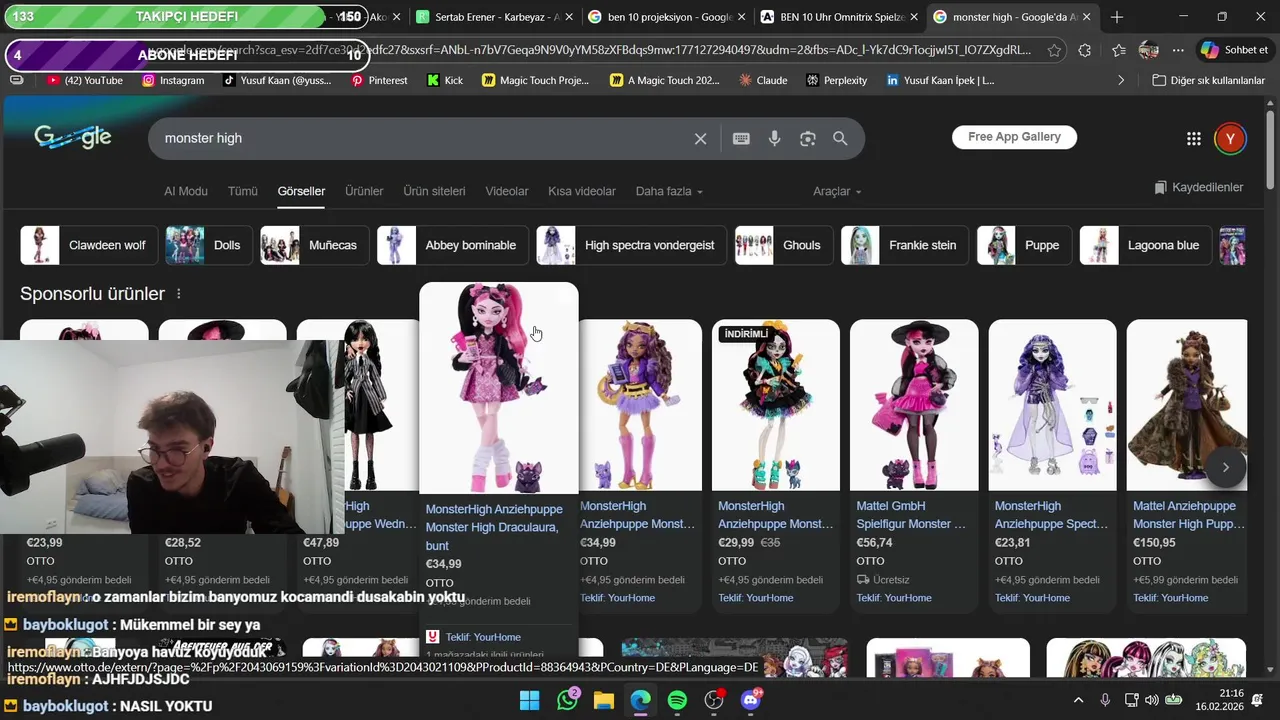Open the Perplexity bookmark
This screenshot has width=1280, height=720.
pos(836,80)
